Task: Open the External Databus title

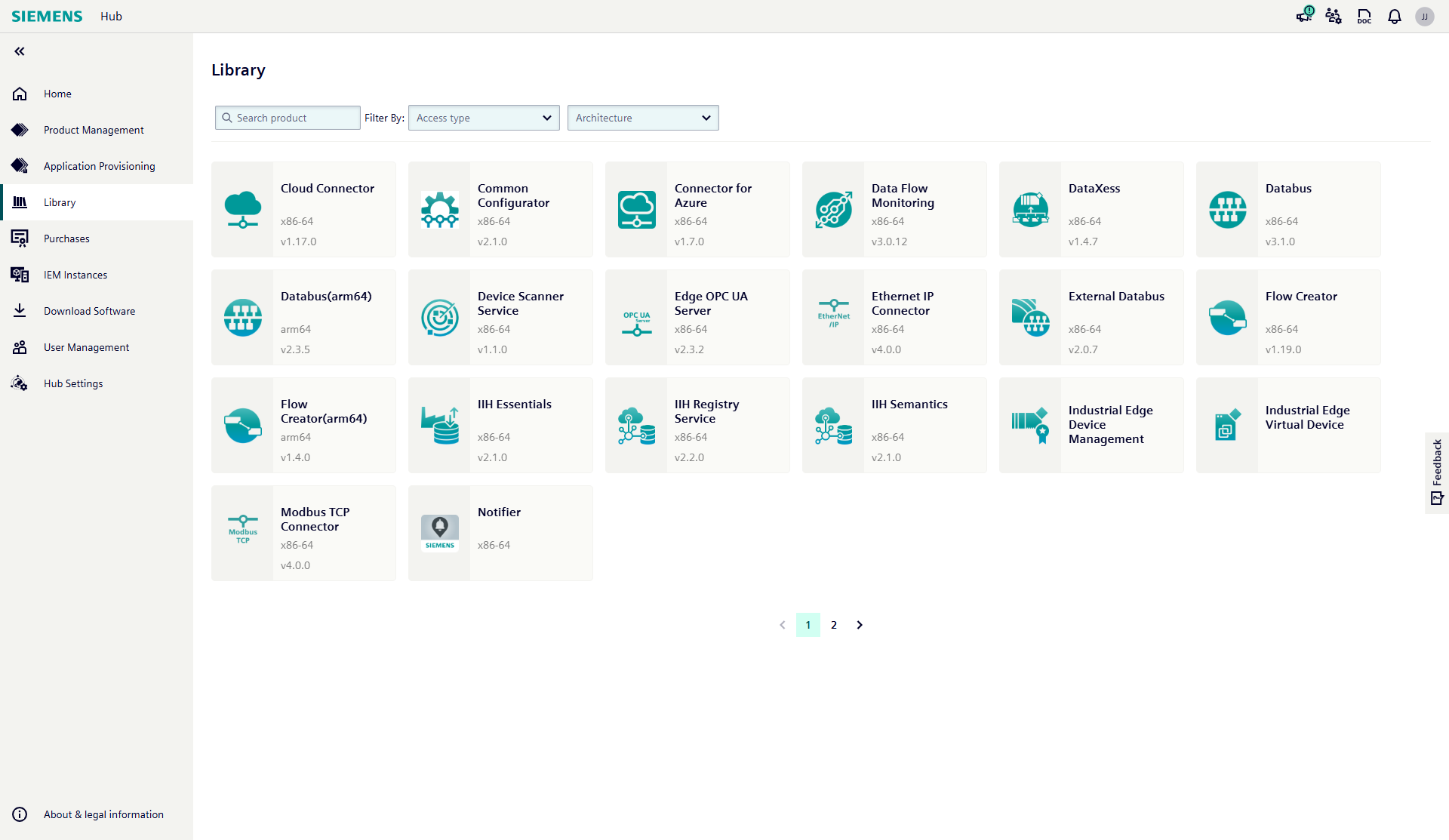Action: (1116, 297)
